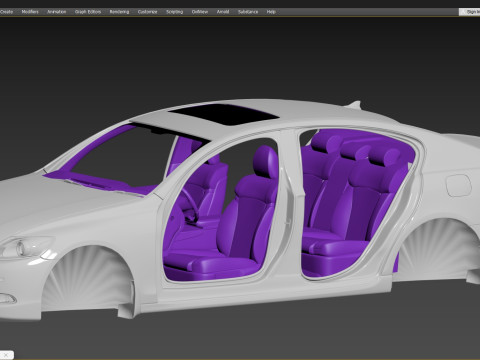Open the Arnold menu
This screenshot has width=480, height=360.
[x=223, y=12]
